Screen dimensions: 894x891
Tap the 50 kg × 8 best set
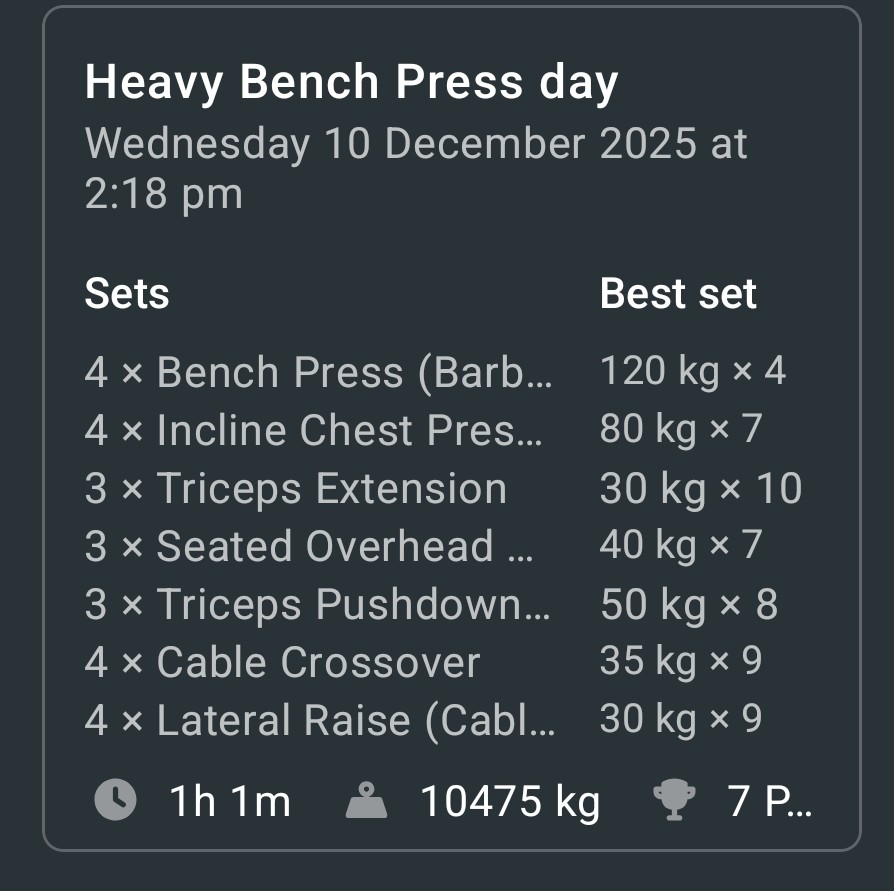689,604
